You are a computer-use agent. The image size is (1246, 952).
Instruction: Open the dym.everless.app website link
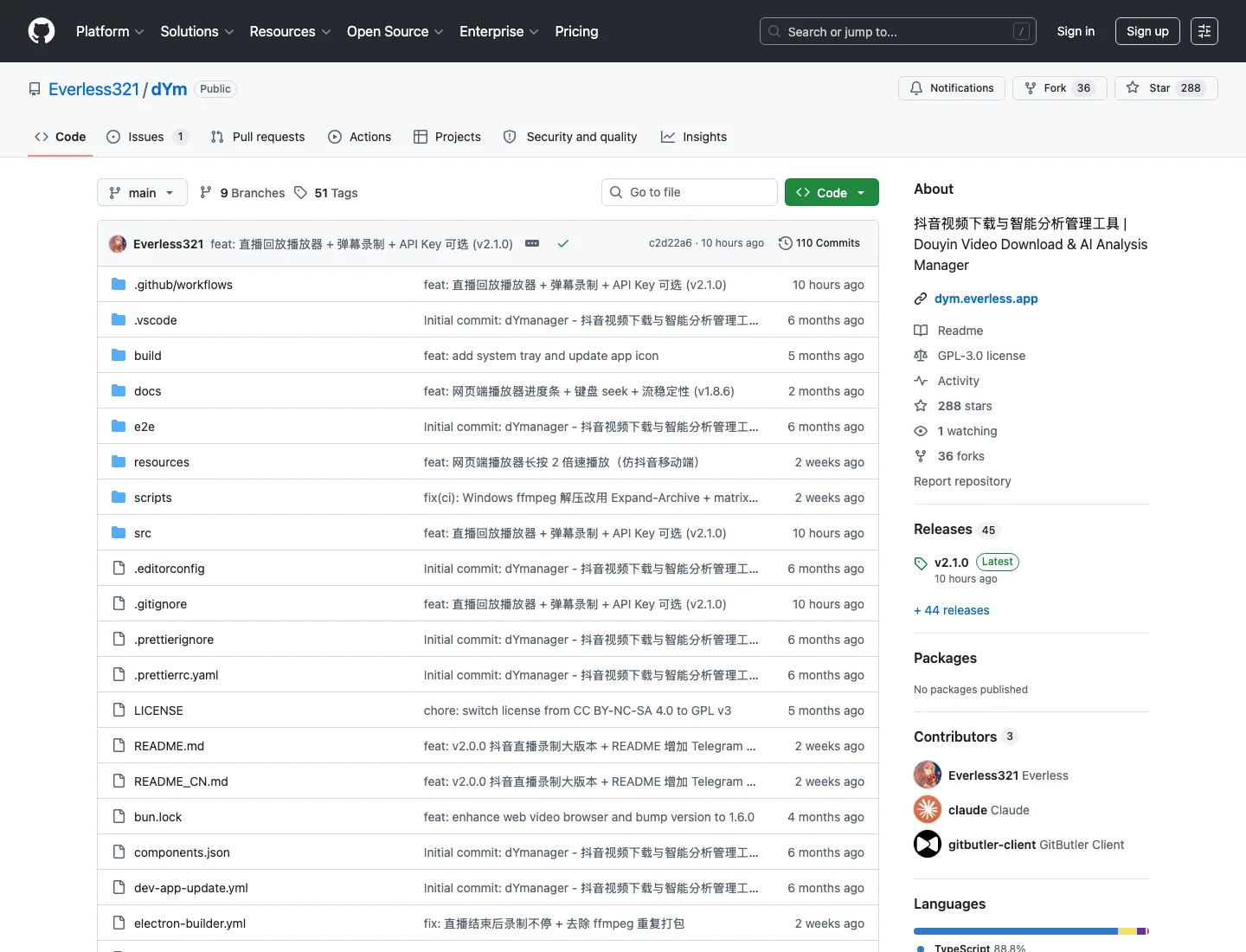pos(986,299)
